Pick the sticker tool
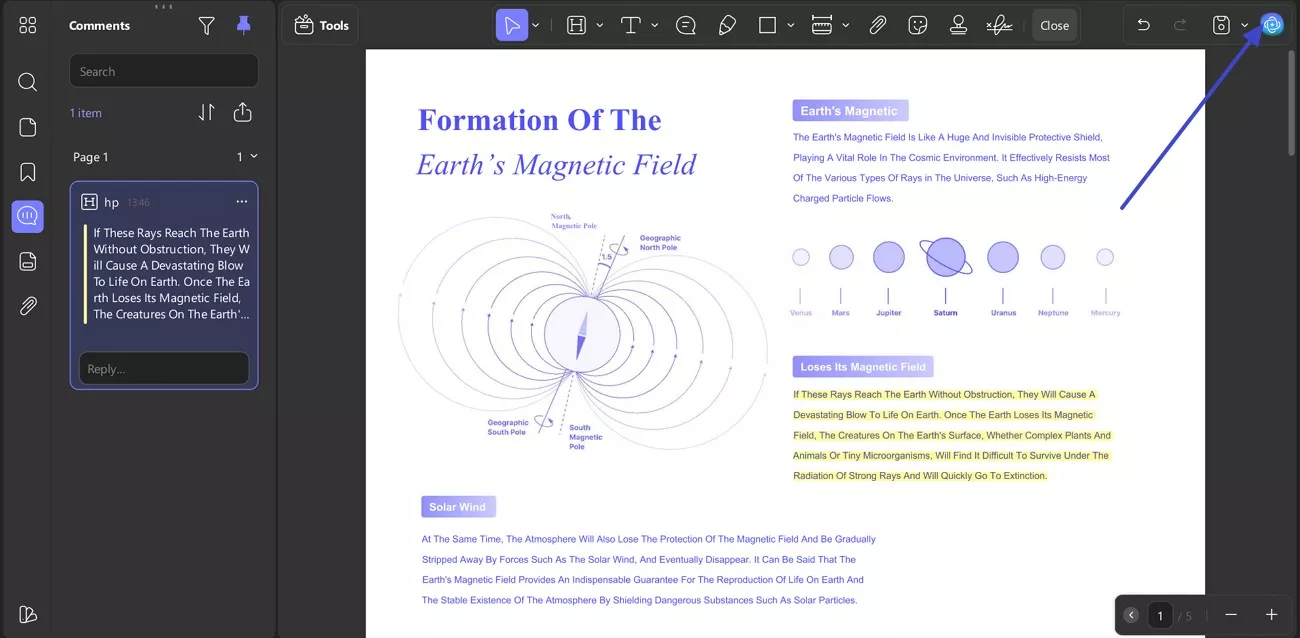The width and height of the screenshot is (1300, 638). point(917,26)
